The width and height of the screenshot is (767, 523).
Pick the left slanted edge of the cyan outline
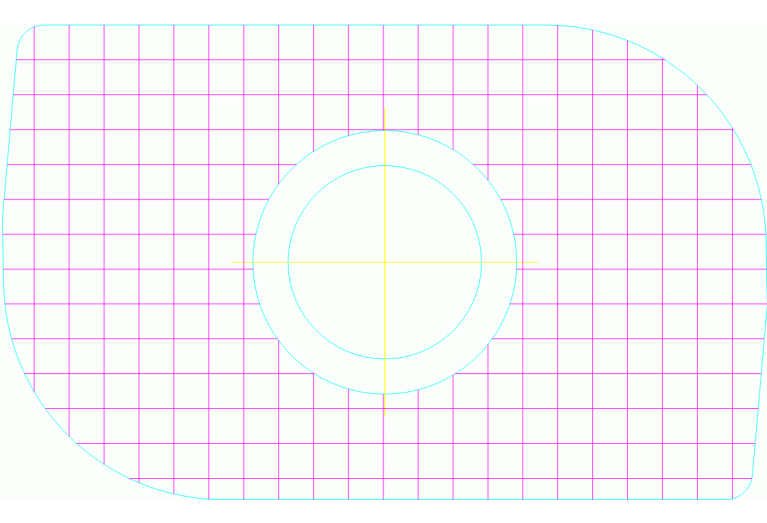point(9,150)
